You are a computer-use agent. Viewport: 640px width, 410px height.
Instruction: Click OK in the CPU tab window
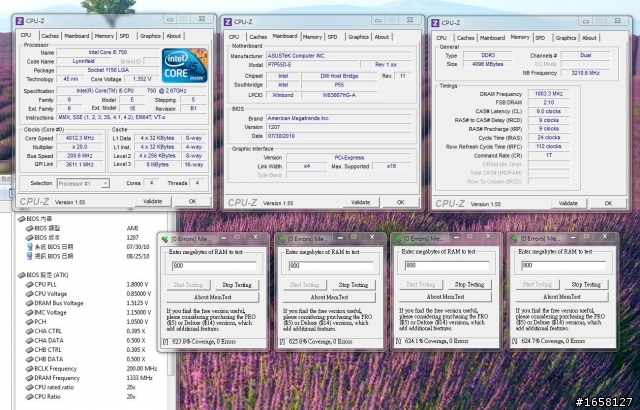point(193,202)
